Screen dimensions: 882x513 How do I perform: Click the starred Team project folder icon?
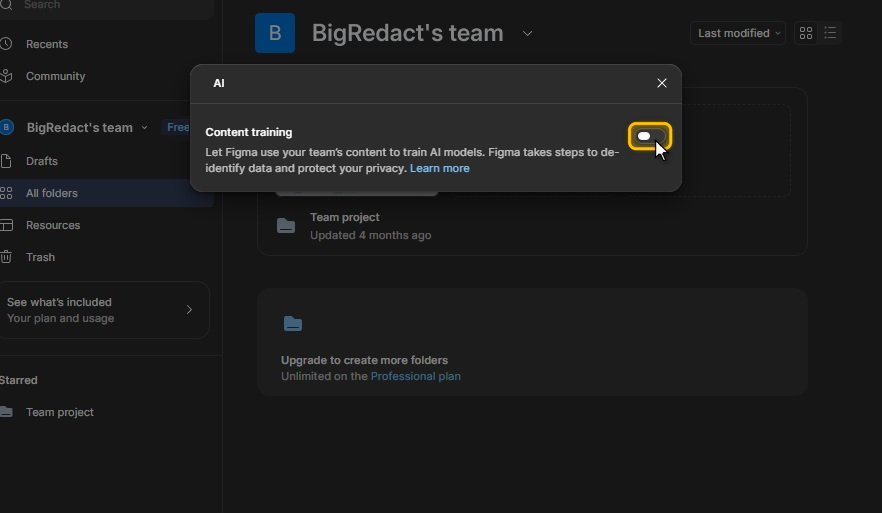point(6,412)
